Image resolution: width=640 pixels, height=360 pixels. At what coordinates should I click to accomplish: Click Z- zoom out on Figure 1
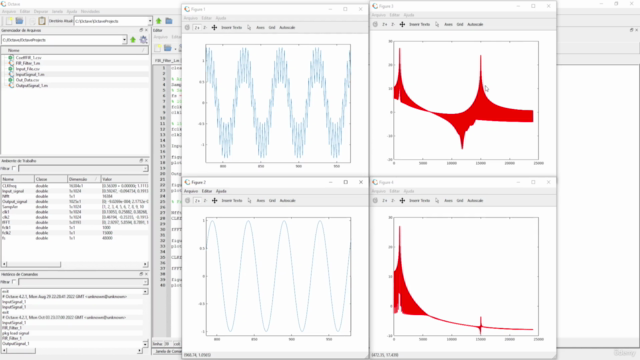pos(205,27)
